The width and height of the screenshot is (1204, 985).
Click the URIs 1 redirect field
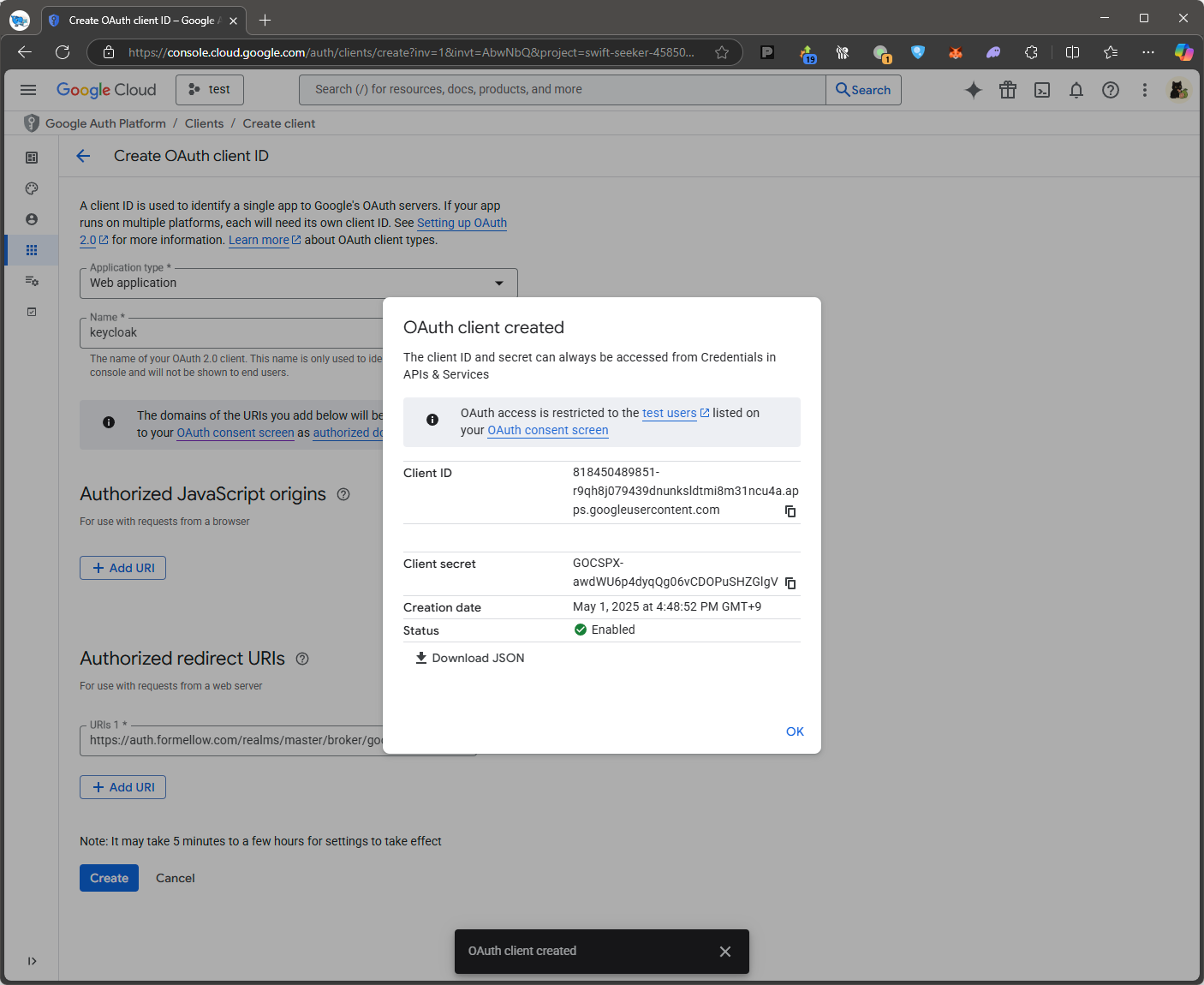[x=232, y=741]
